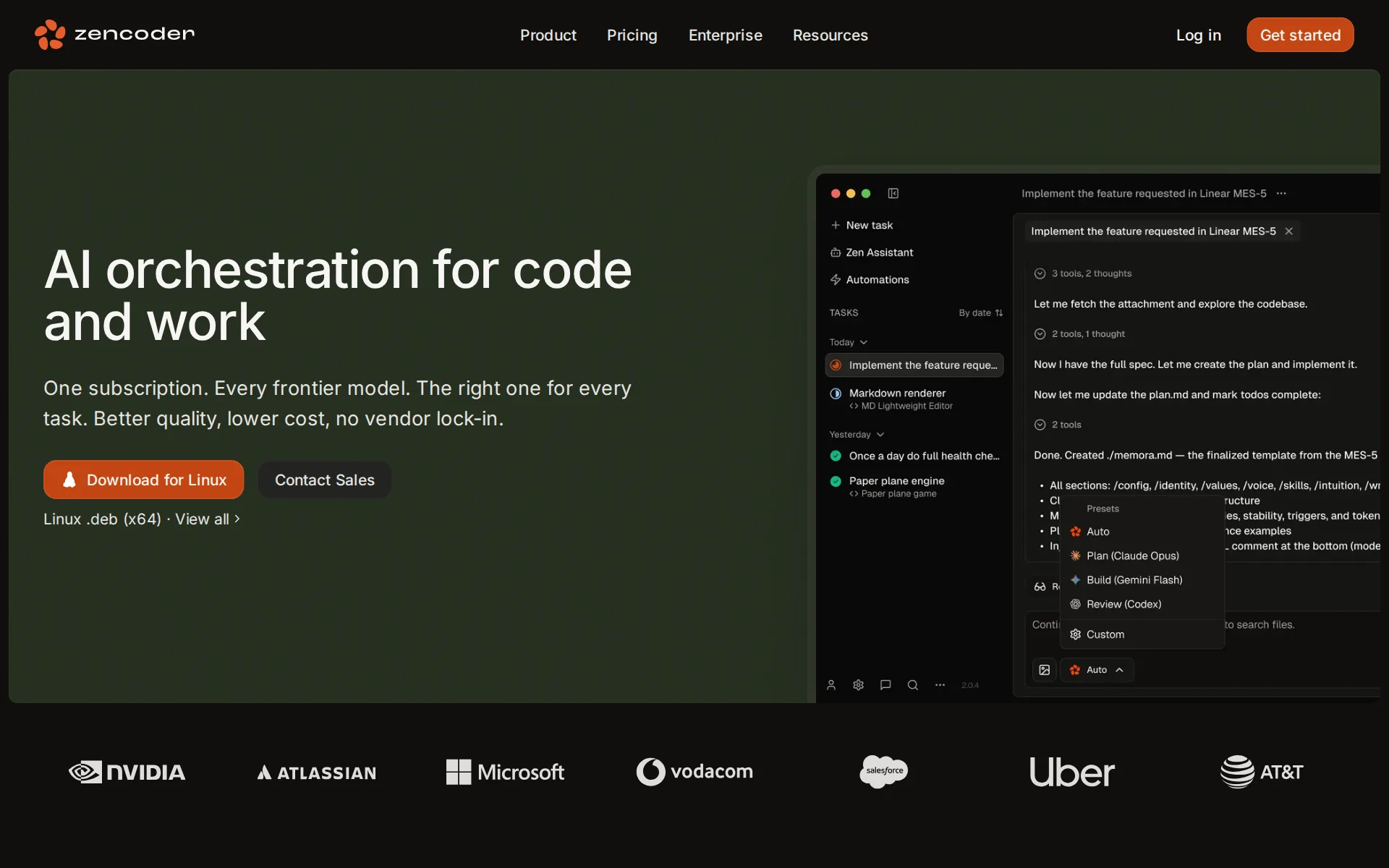This screenshot has width=1389, height=868.
Task: Select Once a day health check task
Action: point(914,456)
